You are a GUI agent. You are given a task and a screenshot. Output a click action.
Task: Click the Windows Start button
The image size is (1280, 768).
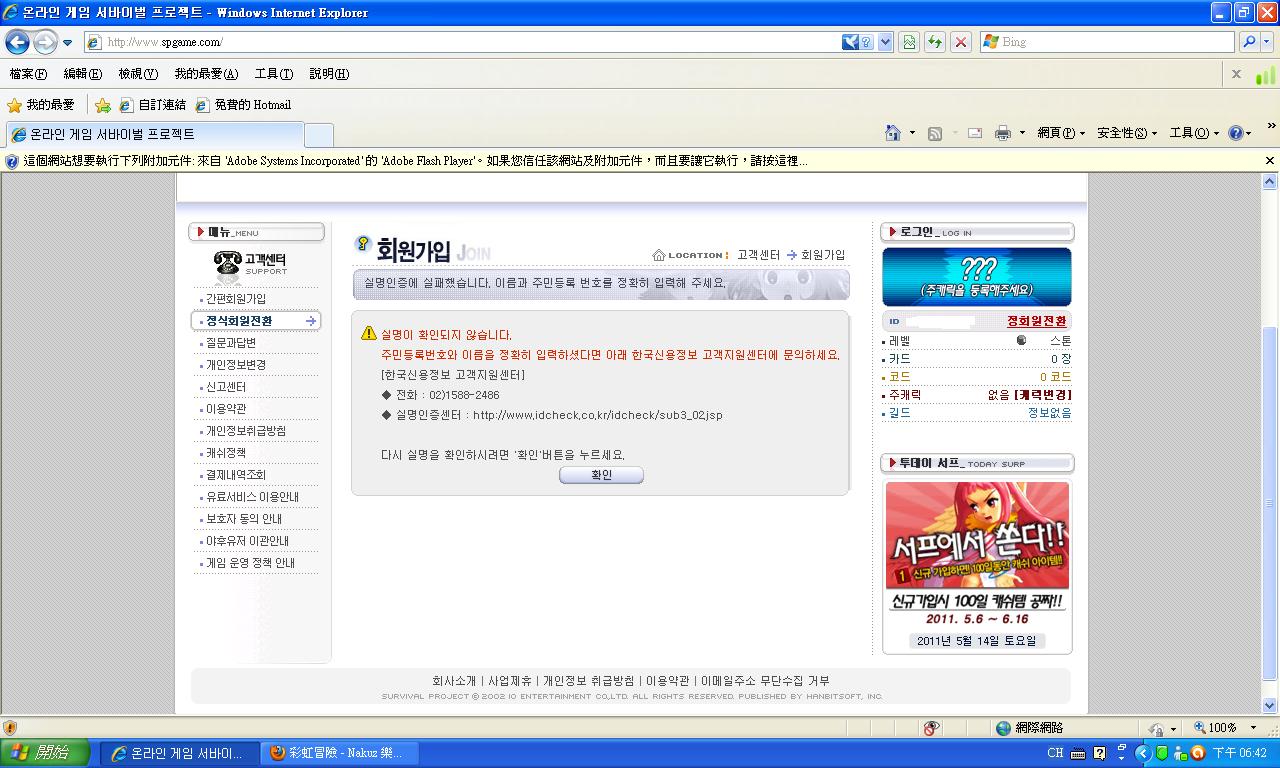tap(45, 753)
